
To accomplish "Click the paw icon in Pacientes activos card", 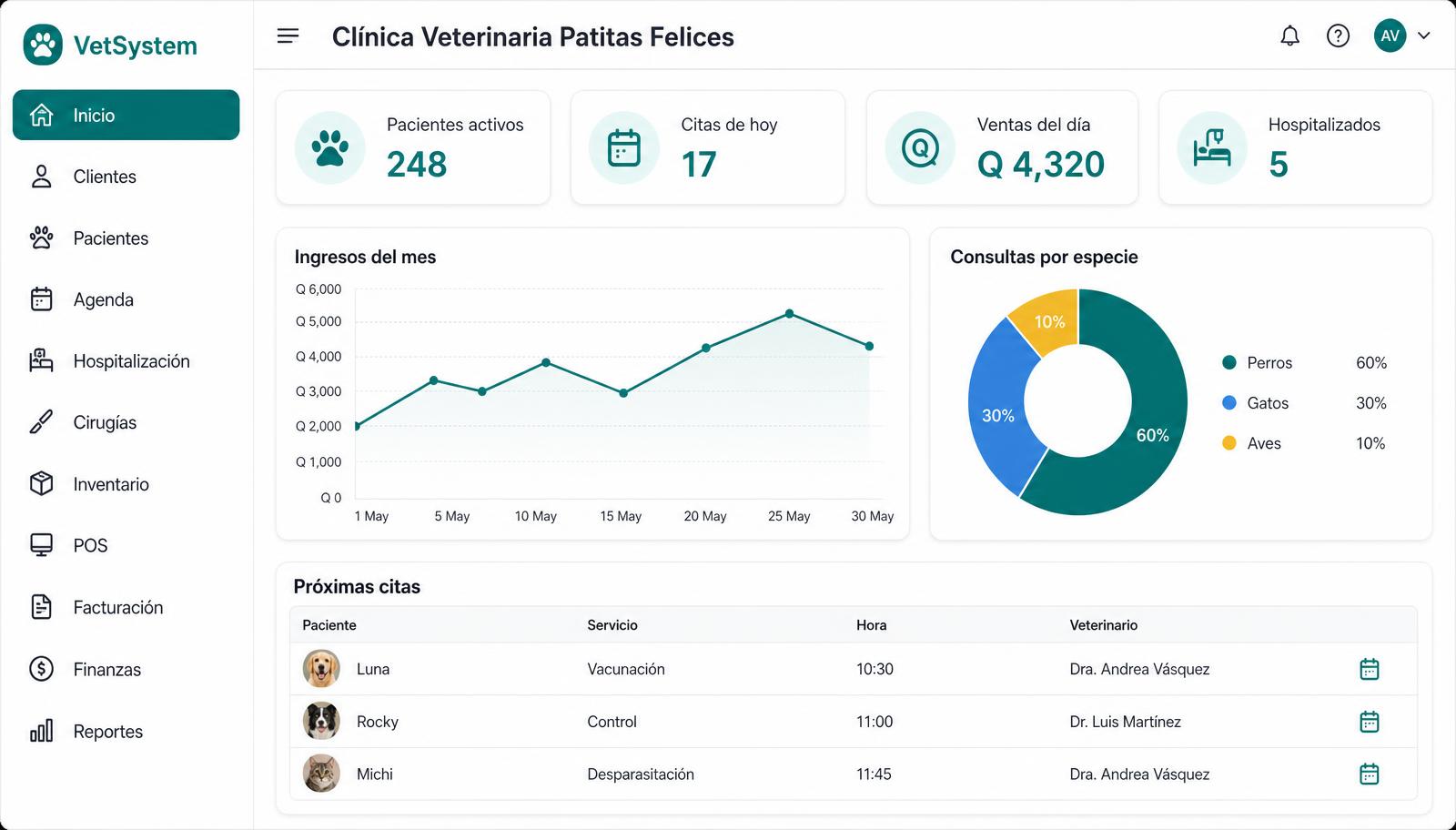I will click(x=329, y=147).
